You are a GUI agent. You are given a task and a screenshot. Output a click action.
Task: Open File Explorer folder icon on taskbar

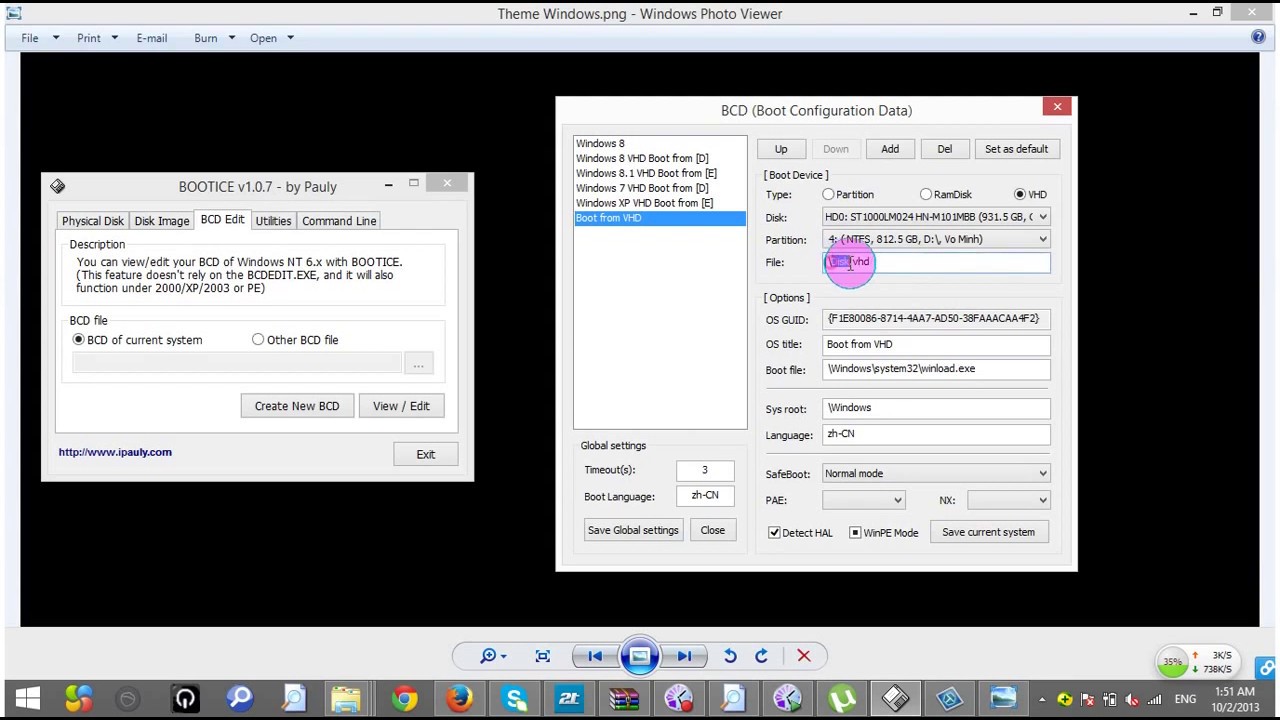[345, 698]
